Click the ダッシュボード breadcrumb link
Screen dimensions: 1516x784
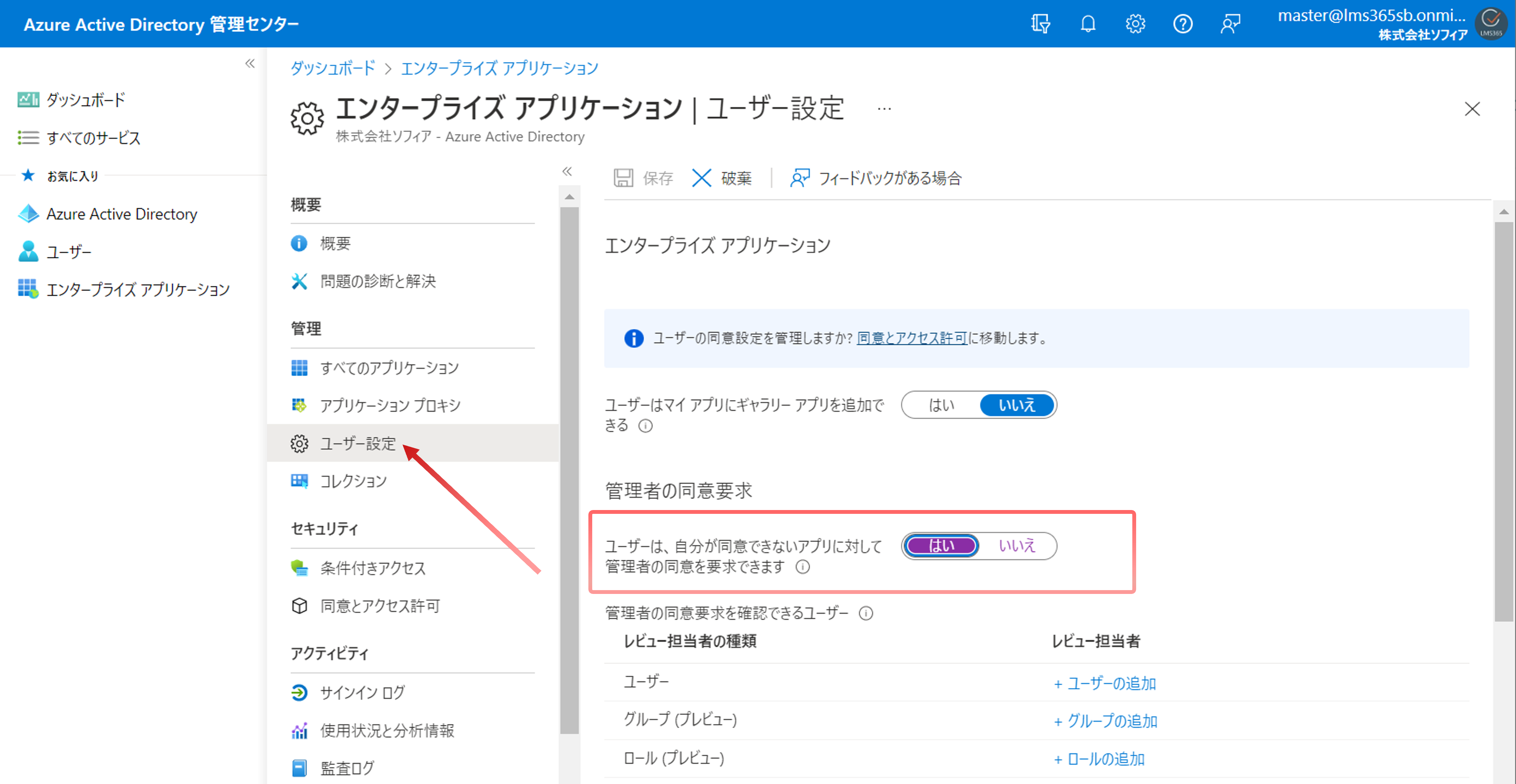(332, 68)
